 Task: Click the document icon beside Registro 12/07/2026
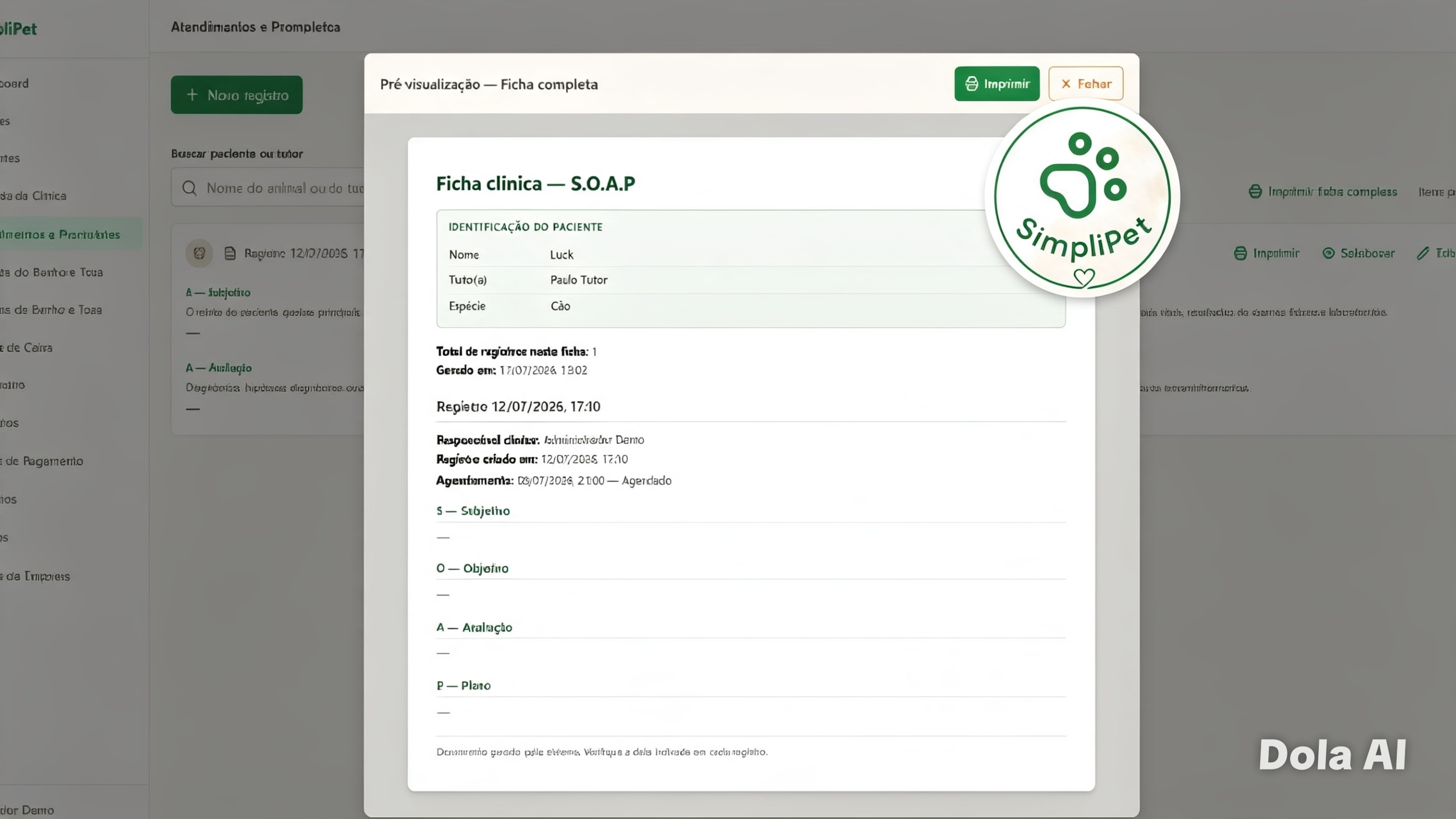(230, 253)
